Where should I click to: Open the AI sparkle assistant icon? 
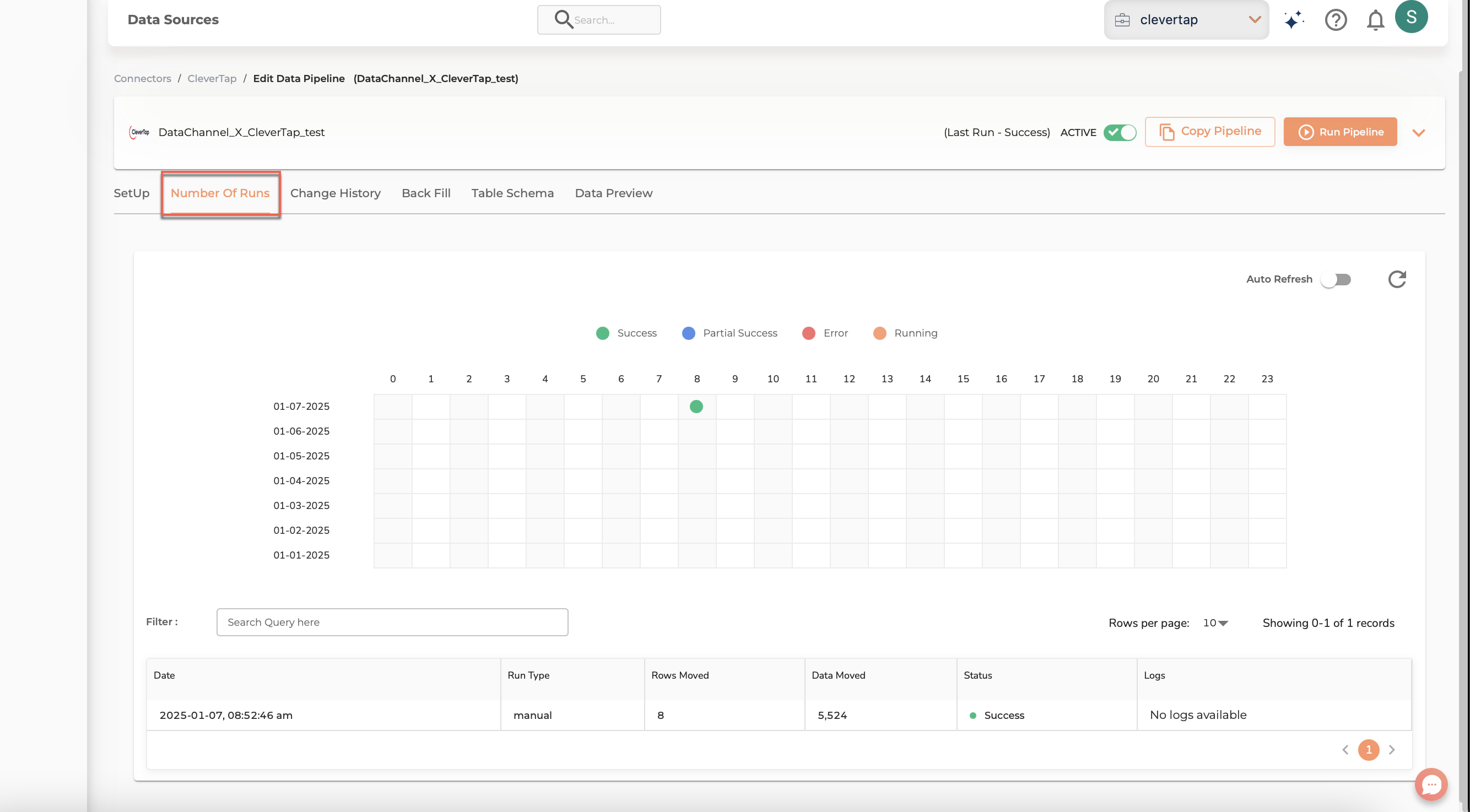[x=1294, y=19]
